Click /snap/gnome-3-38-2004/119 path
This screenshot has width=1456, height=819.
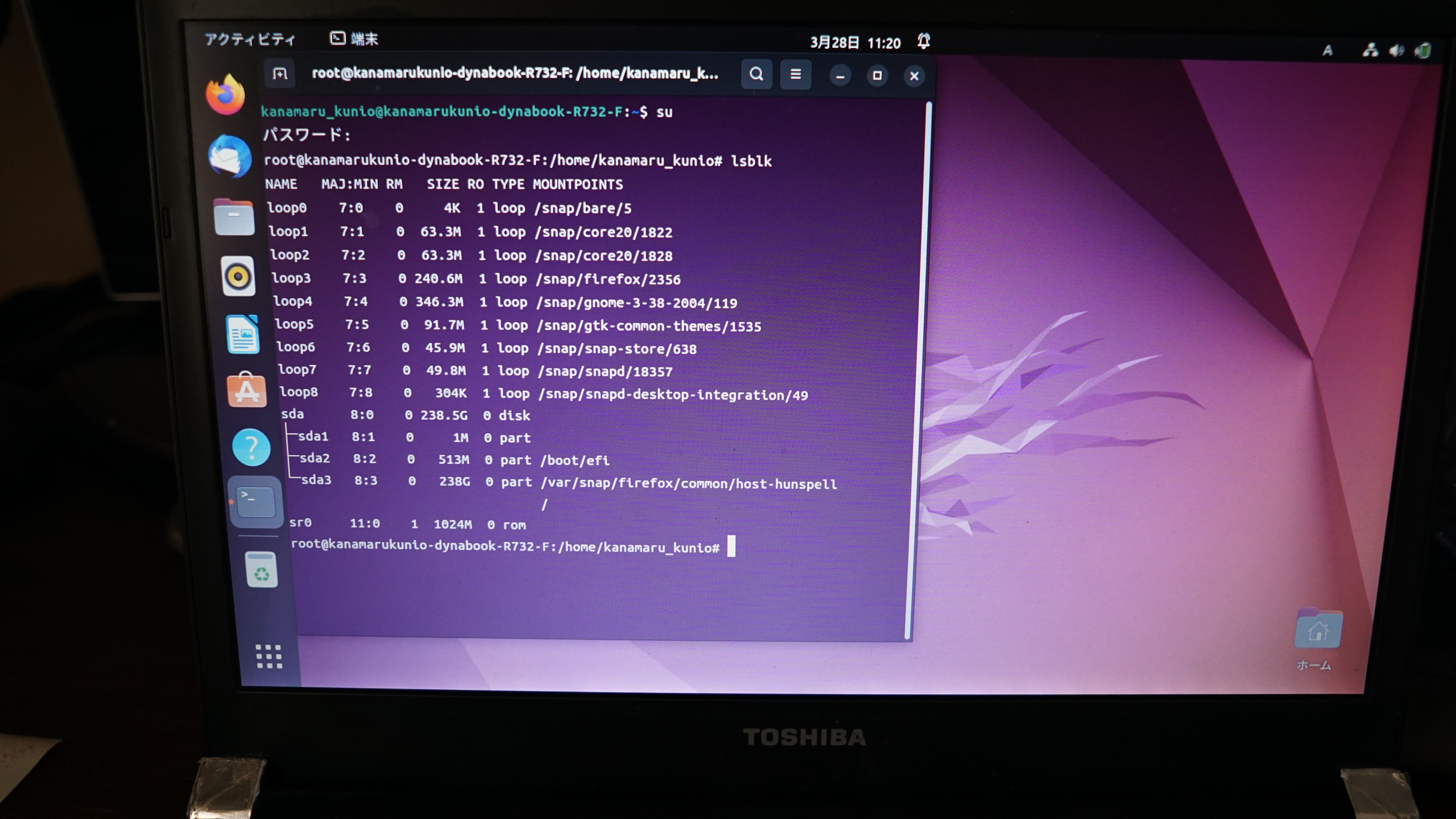(x=637, y=303)
